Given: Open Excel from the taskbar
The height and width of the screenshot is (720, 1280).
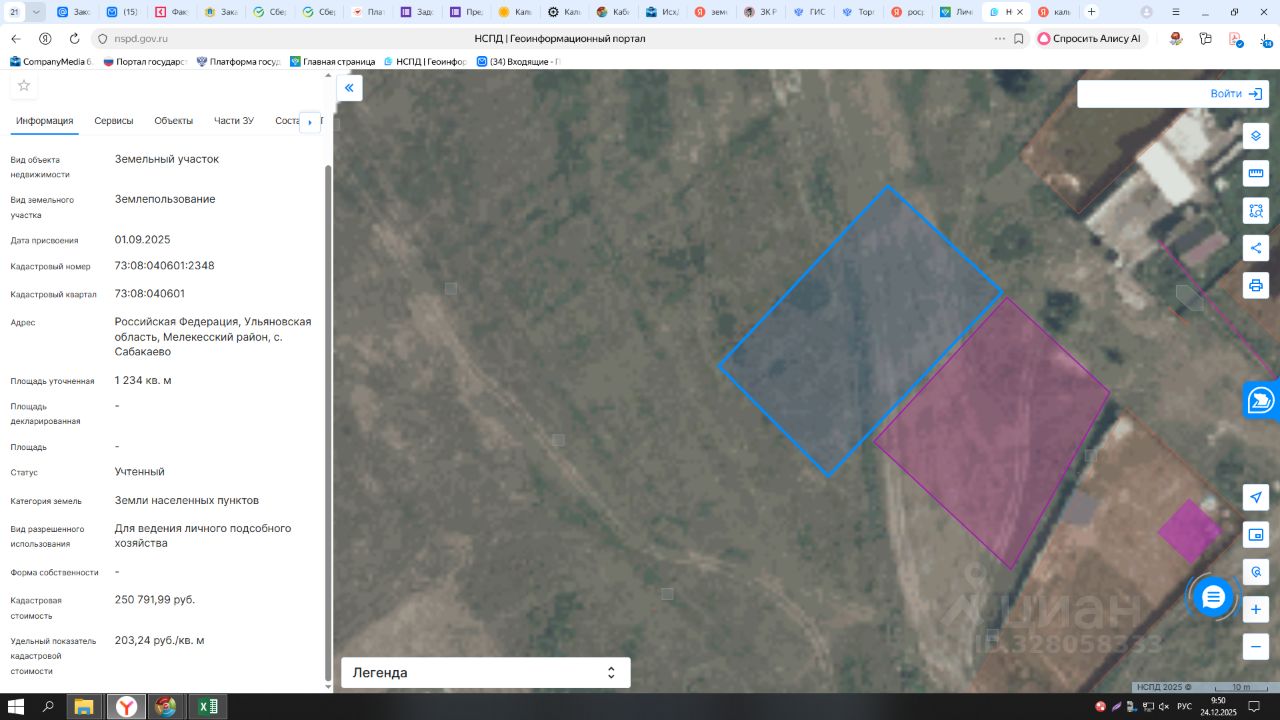Looking at the screenshot, I should pos(207,707).
